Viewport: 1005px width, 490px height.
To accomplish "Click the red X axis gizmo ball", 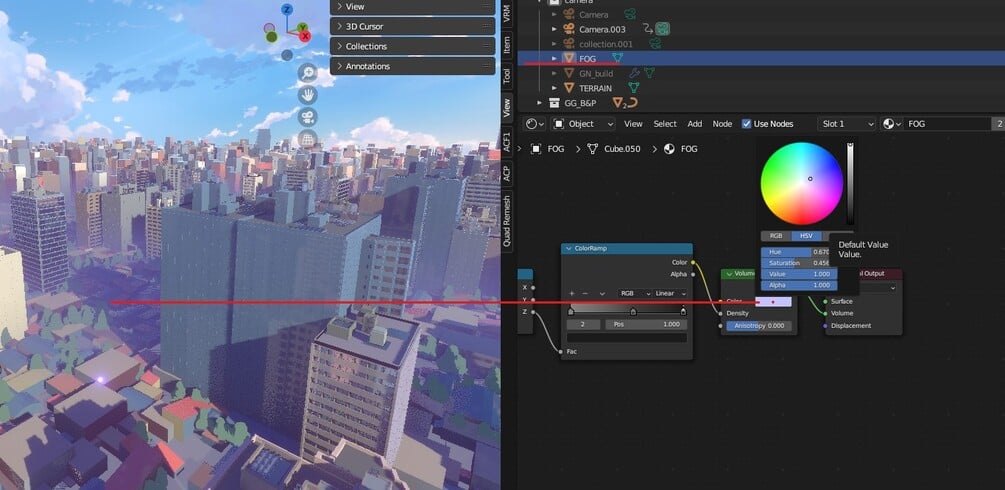I will pyautogui.click(x=305, y=37).
